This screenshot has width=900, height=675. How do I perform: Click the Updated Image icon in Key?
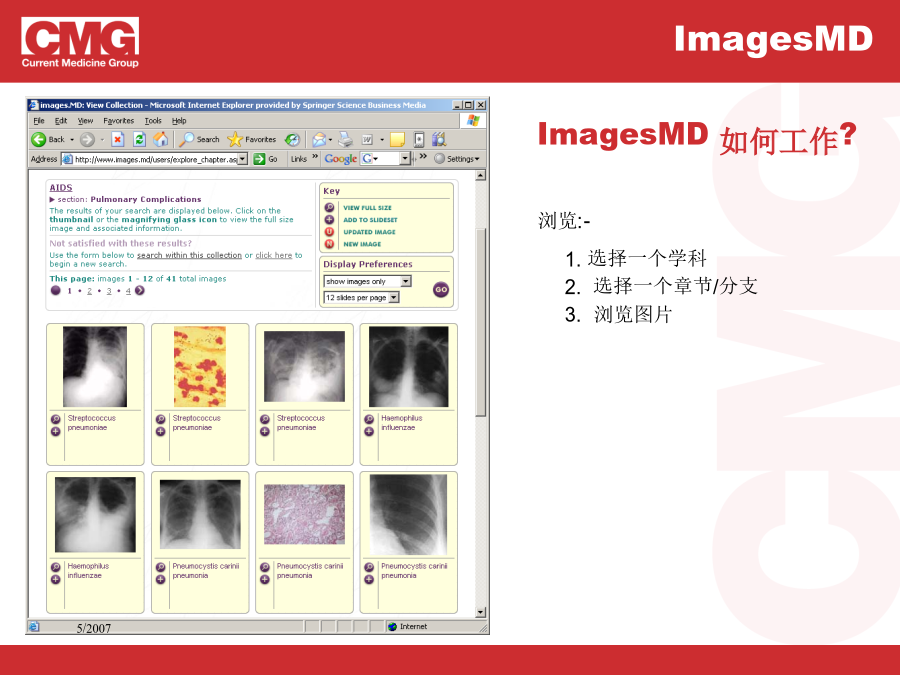click(329, 231)
